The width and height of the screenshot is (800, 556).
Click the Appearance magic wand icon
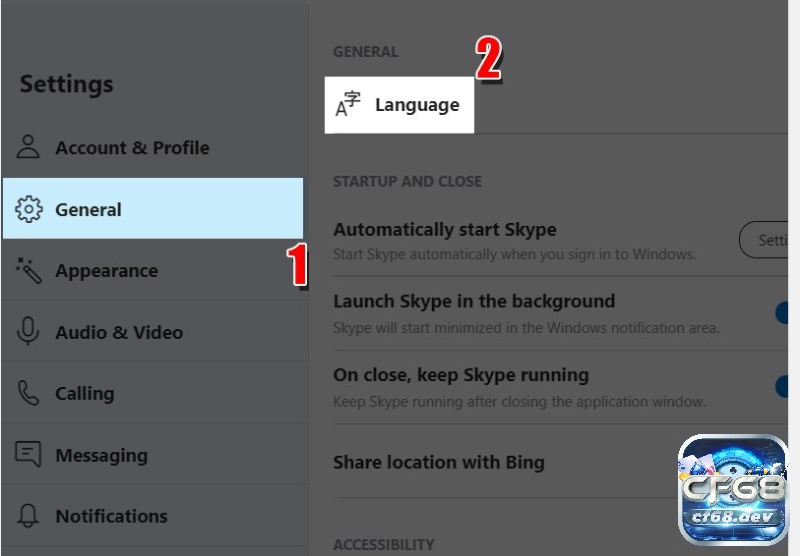coord(29,270)
